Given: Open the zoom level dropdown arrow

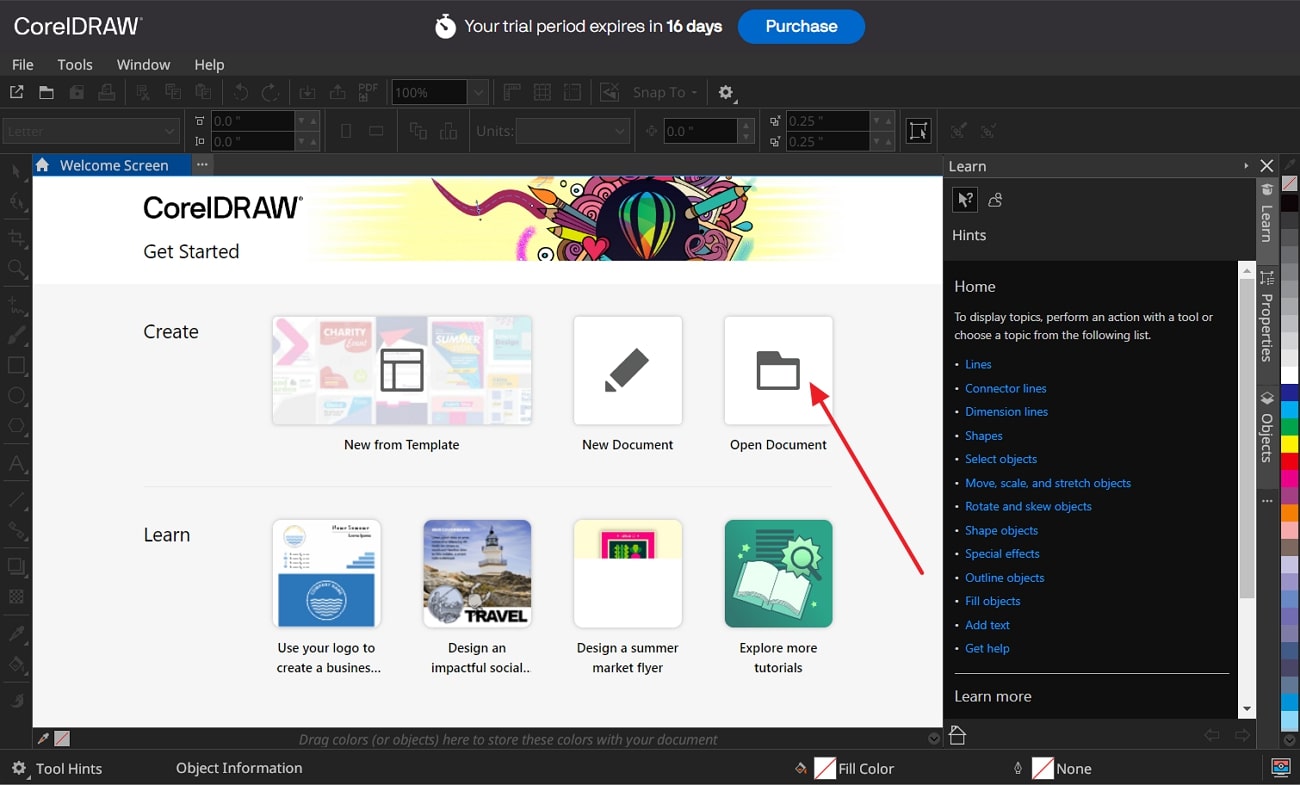Looking at the screenshot, I should click(x=479, y=92).
